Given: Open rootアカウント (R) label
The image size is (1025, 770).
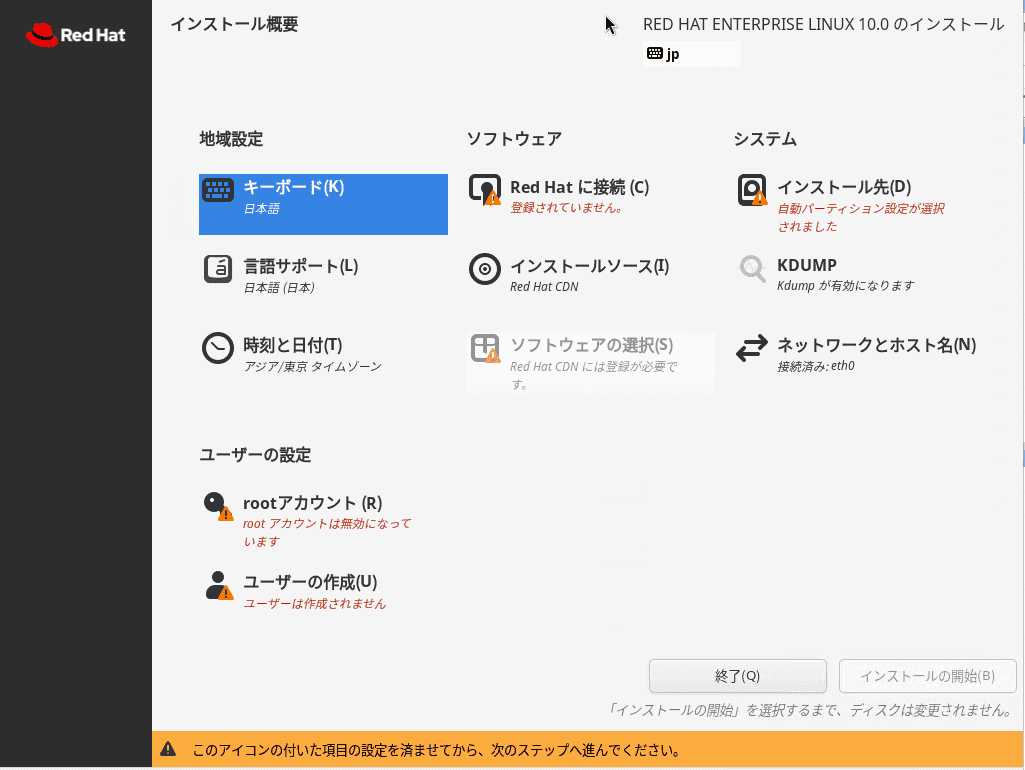Looking at the screenshot, I should (312, 503).
